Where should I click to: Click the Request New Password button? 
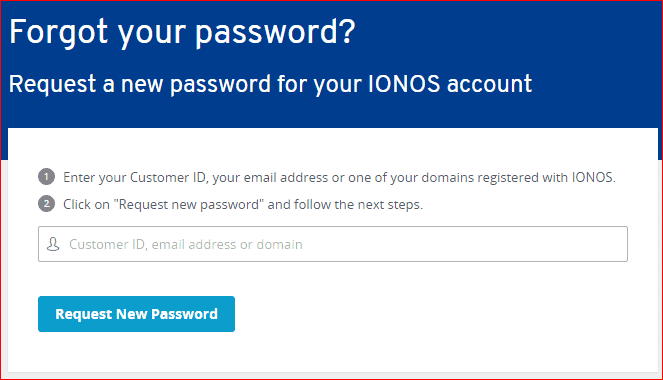point(136,314)
